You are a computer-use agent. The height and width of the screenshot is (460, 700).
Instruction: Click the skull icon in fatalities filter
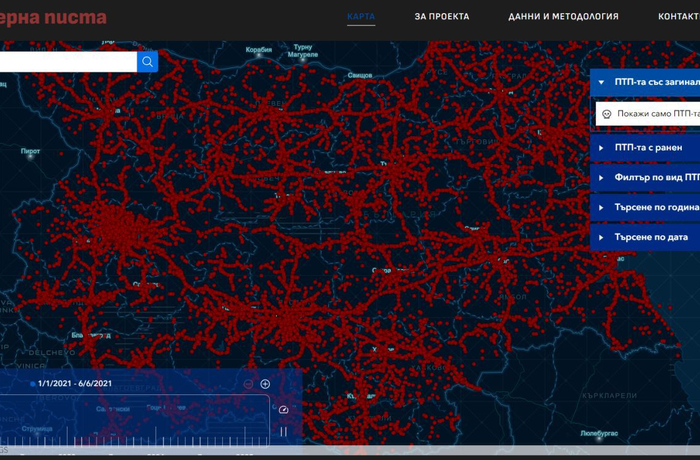(606, 114)
